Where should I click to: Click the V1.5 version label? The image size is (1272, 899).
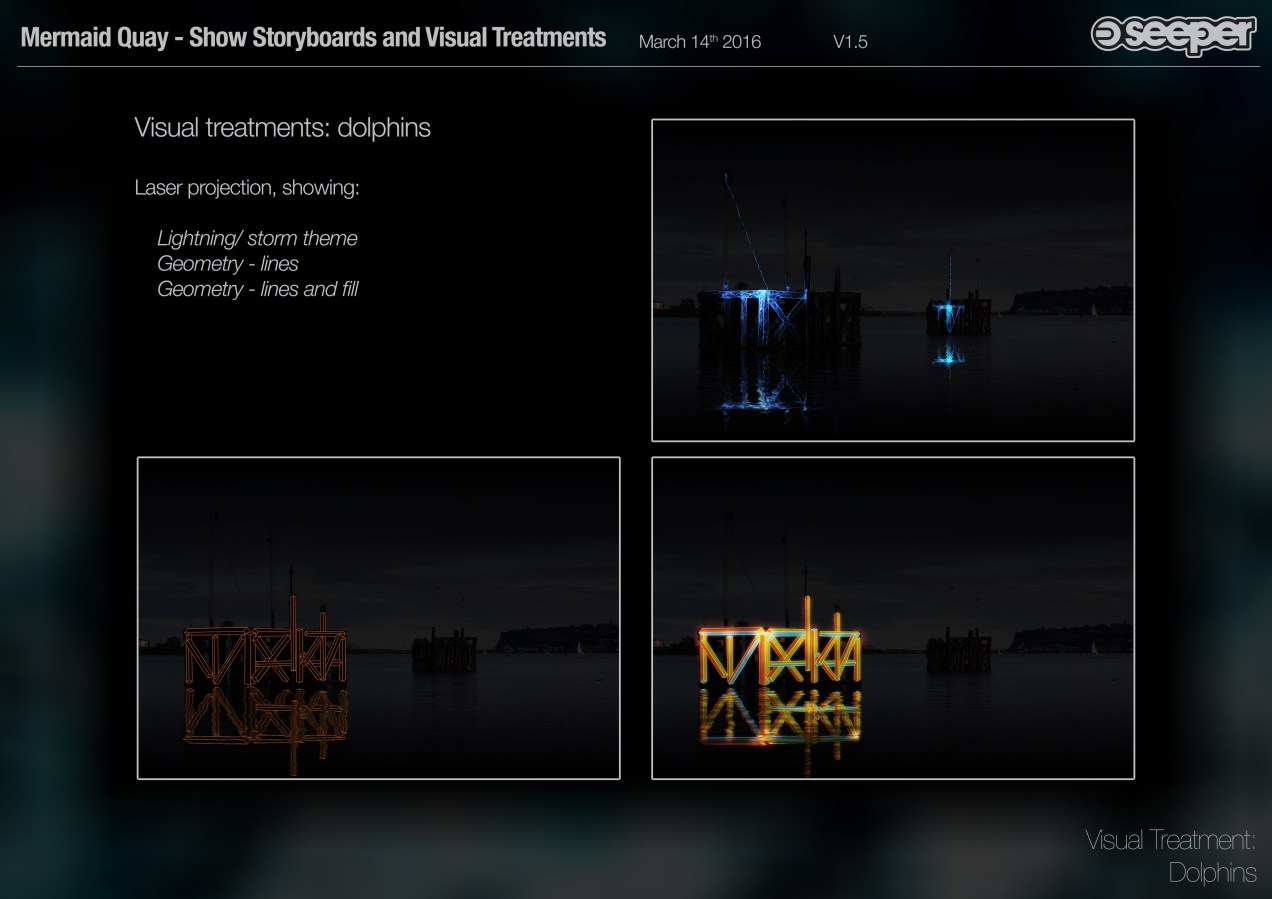pyautogui.click(x=850, y=42)
